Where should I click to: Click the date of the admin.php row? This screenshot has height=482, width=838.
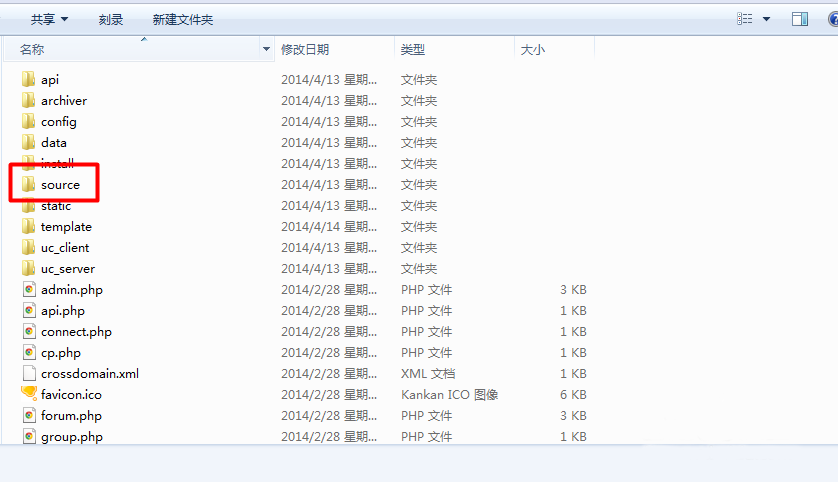click(329, 290)
